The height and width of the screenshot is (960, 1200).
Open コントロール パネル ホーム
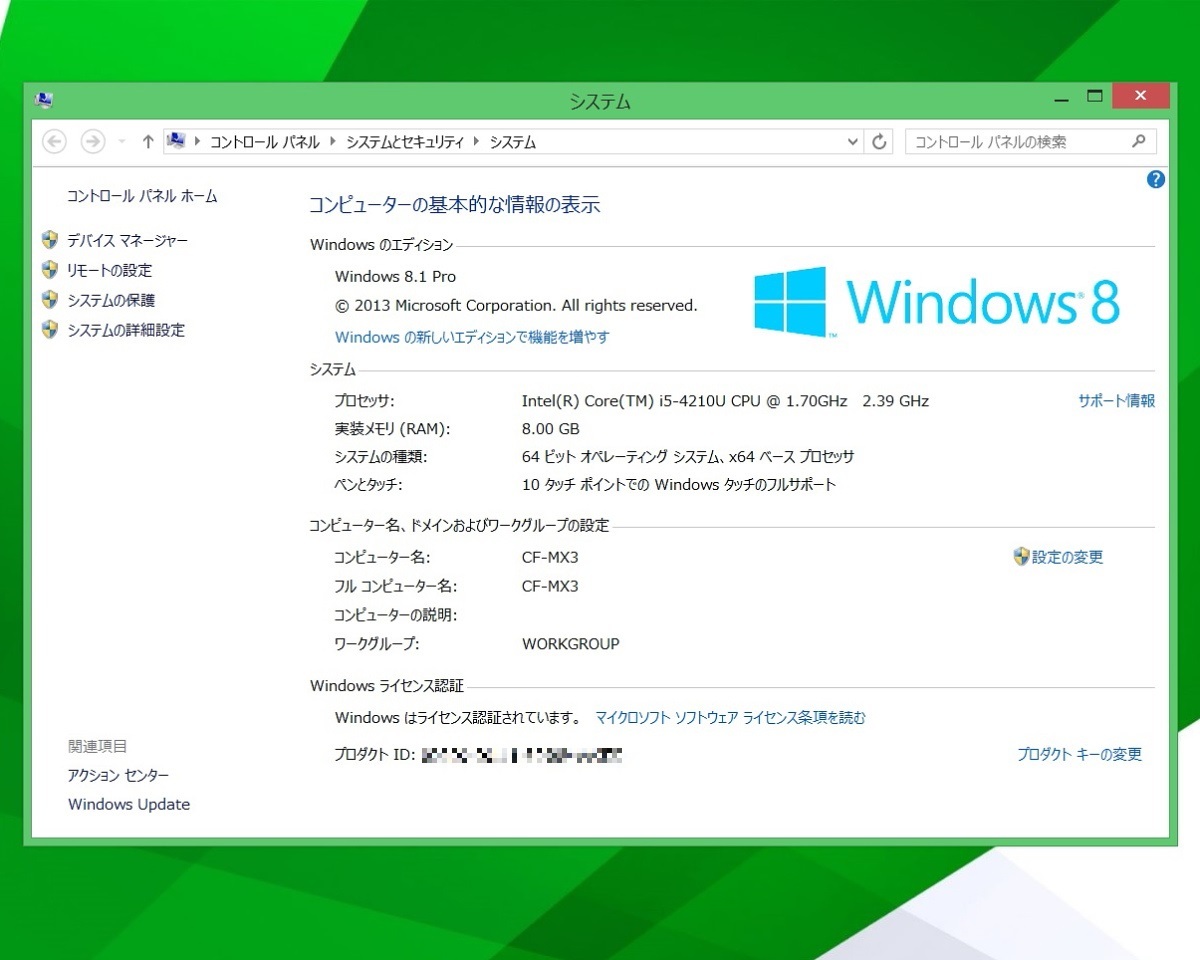point(142,196)
